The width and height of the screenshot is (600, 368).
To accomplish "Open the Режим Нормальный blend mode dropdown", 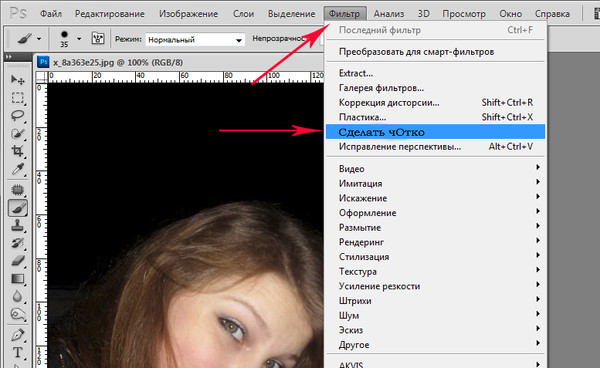I will coord(195,39).
